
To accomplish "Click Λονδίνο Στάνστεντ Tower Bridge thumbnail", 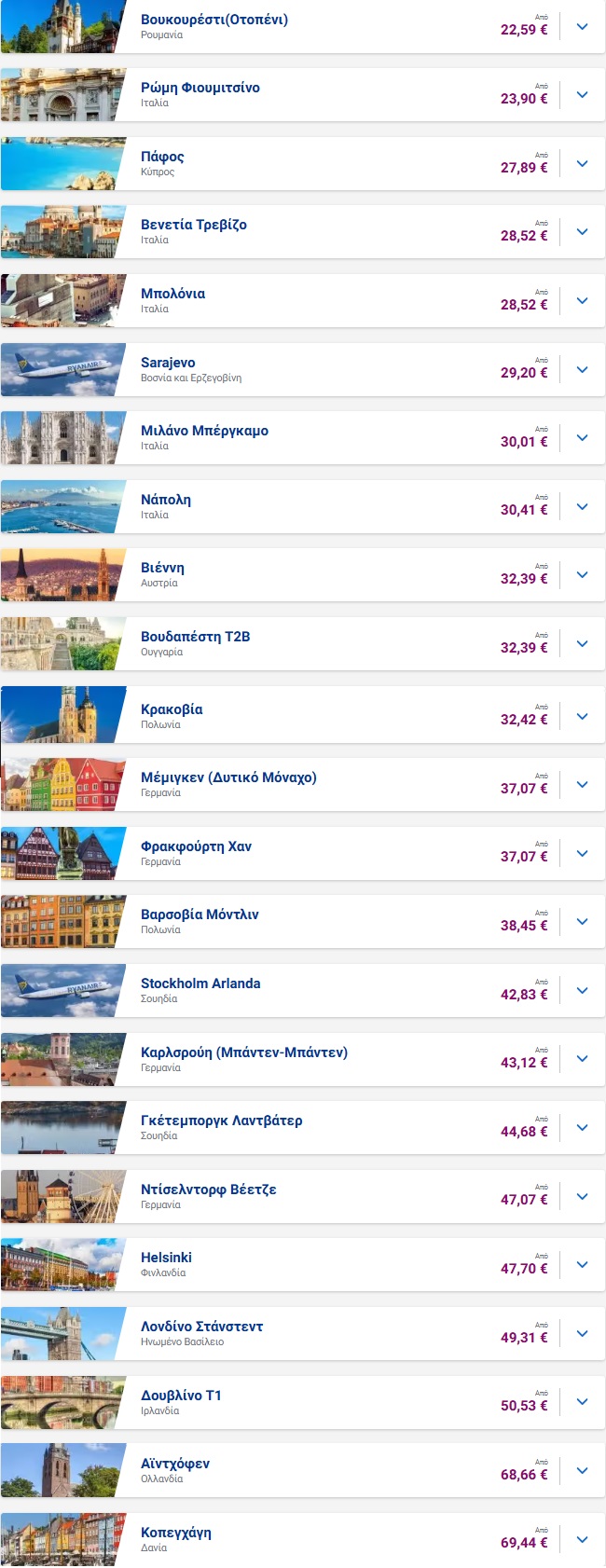I will [63, 1334].
